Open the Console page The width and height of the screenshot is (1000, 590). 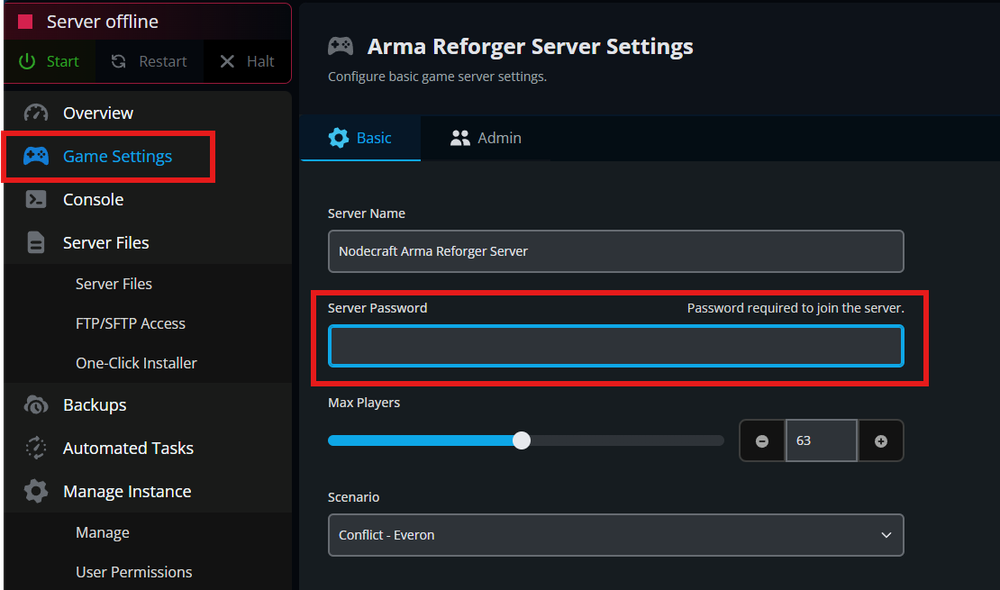tap(147, 200)
